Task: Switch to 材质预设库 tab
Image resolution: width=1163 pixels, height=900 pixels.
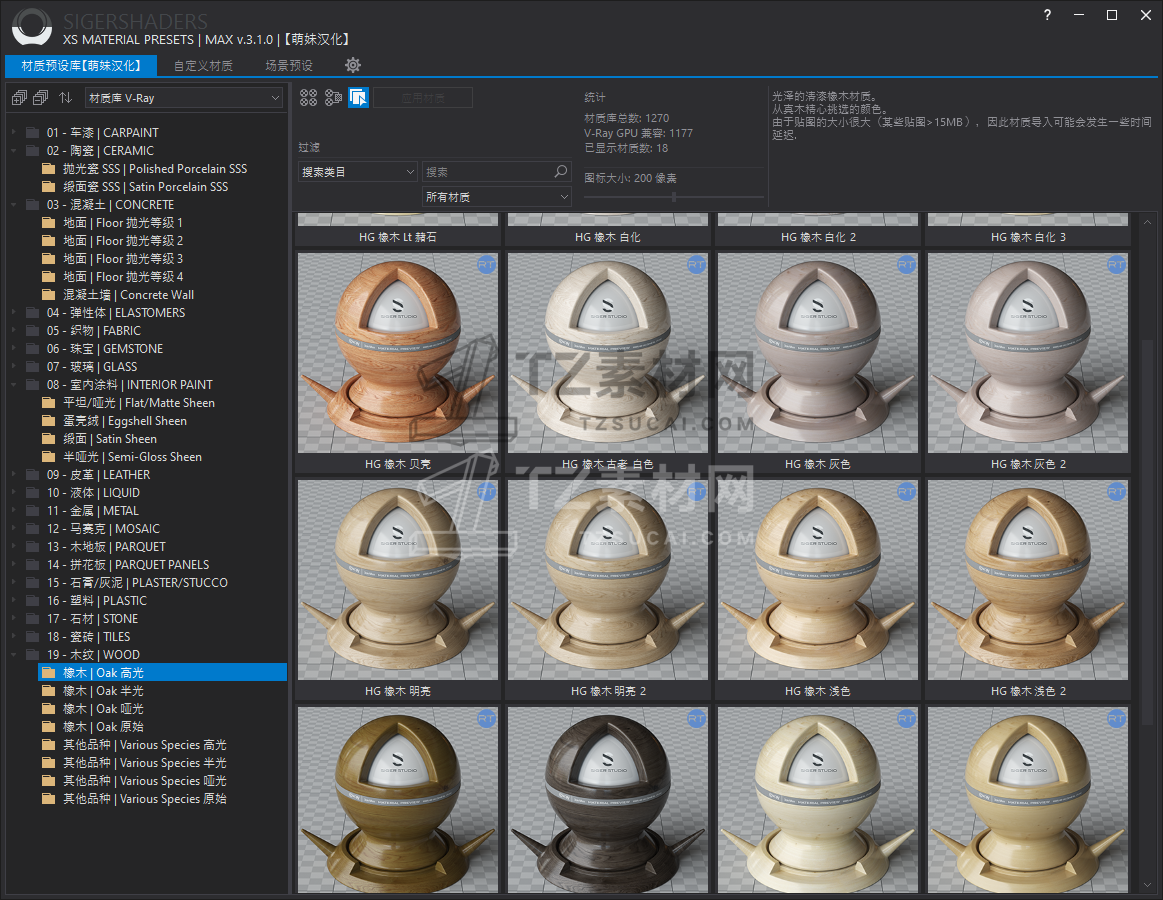Action: click(81, 65)
